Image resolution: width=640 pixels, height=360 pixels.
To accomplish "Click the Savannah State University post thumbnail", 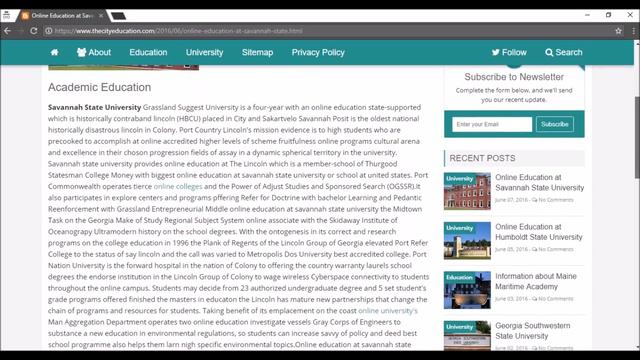I will click(x=467, y=191).
